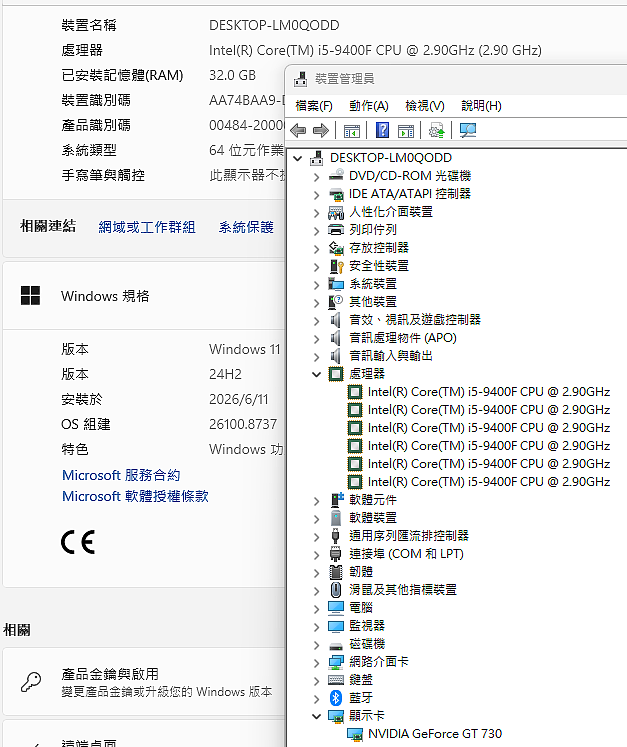Select the 存放控制器 icon

(x=336, y=248)
